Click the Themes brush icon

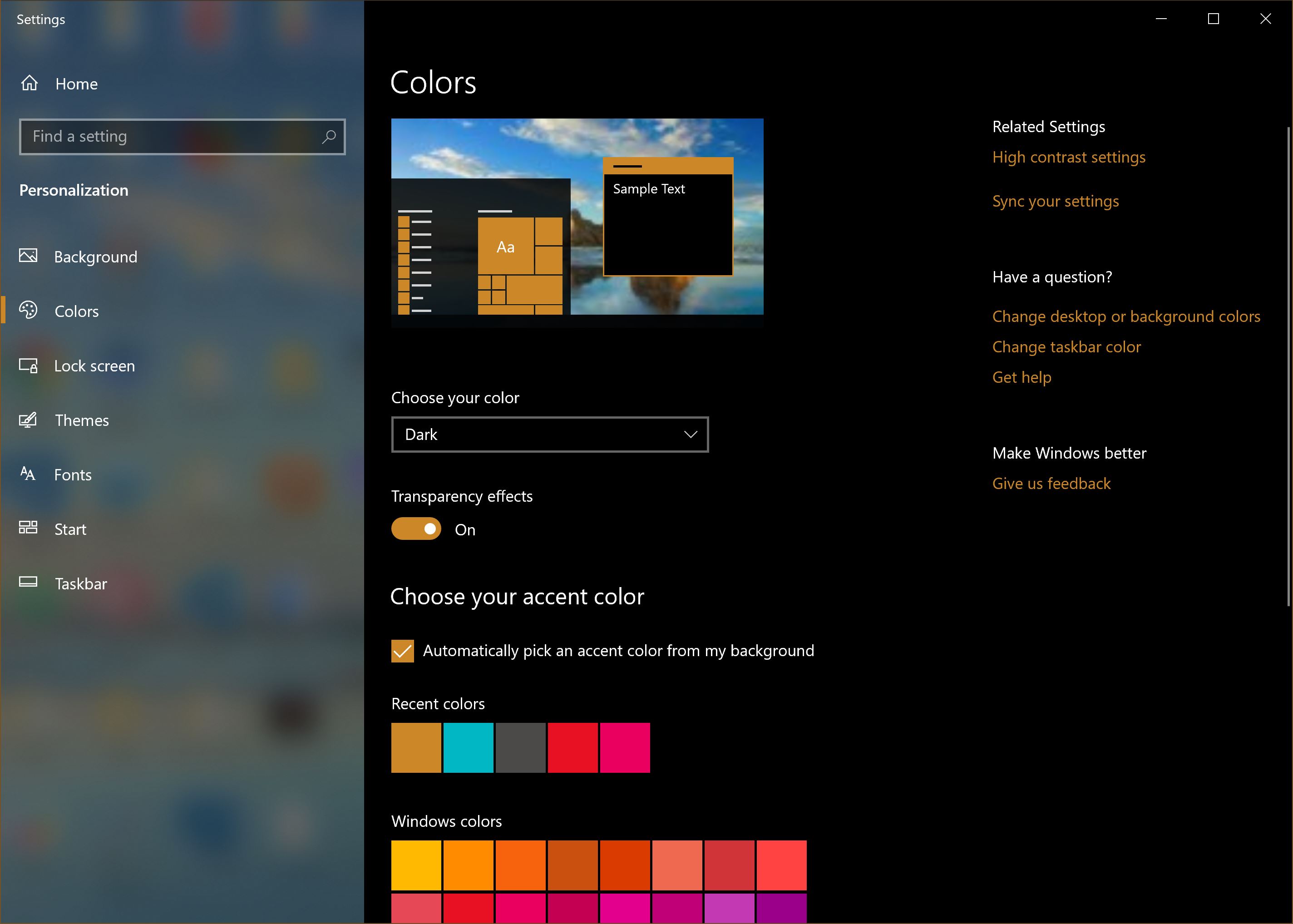click(28, 420)
